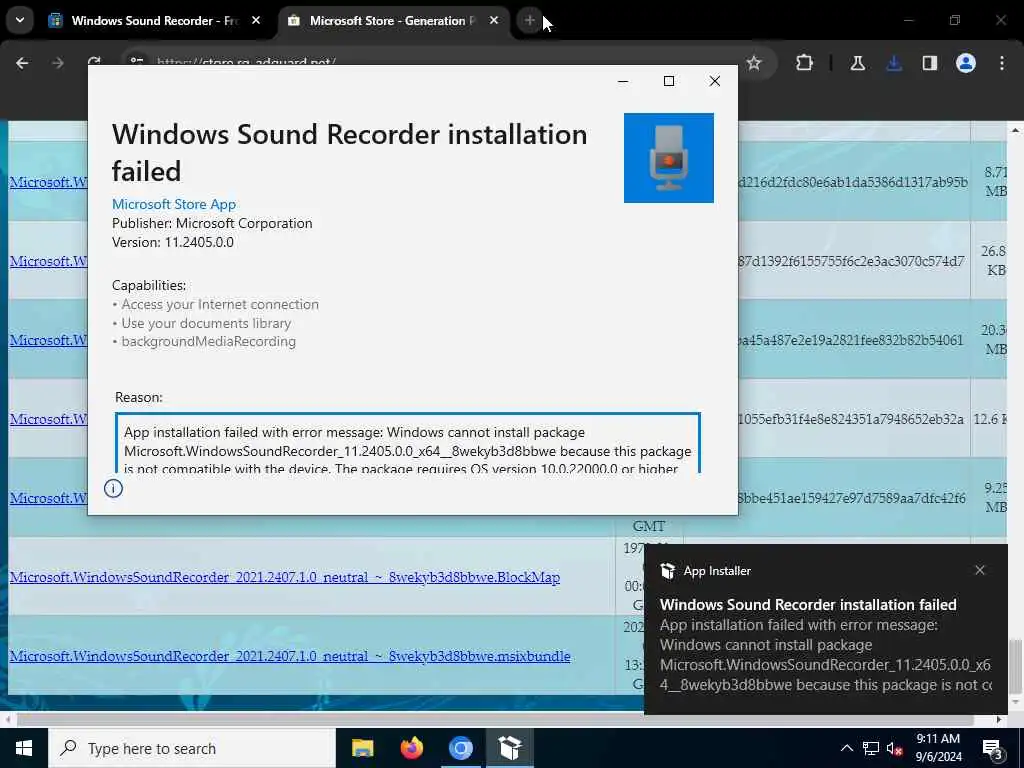1024x768 pixels.
Task: Click hash ending 7948652eb32a in the table
Action: 851,419
